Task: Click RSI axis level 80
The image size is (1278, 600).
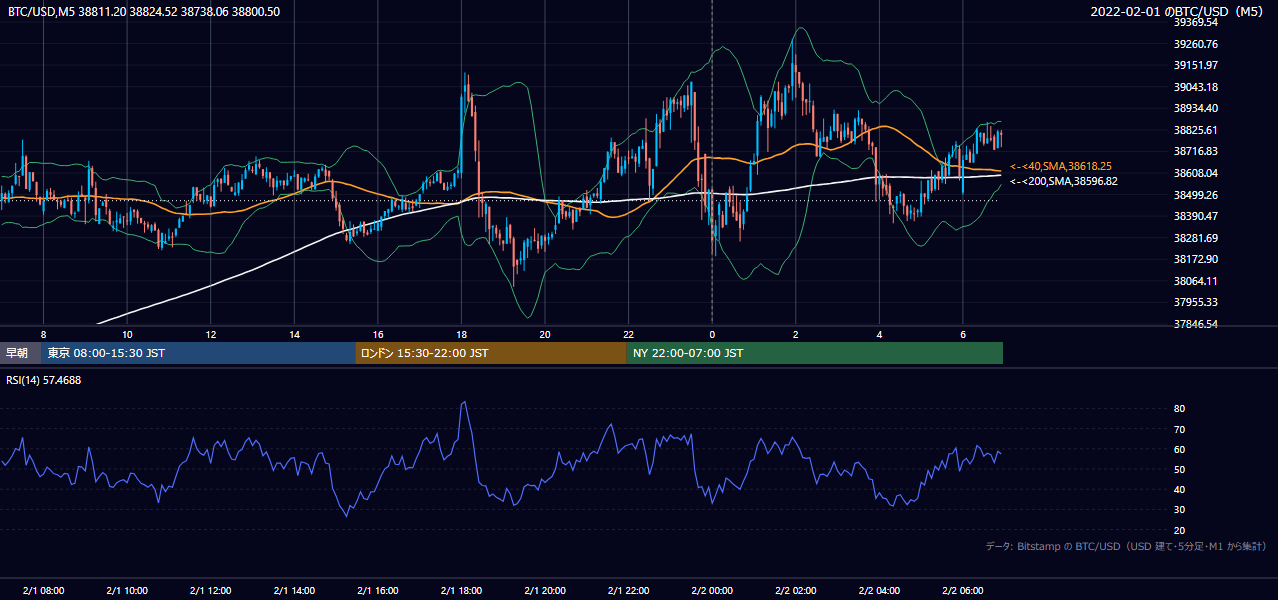Action: pyautogui.click(x=1179, y=409)
